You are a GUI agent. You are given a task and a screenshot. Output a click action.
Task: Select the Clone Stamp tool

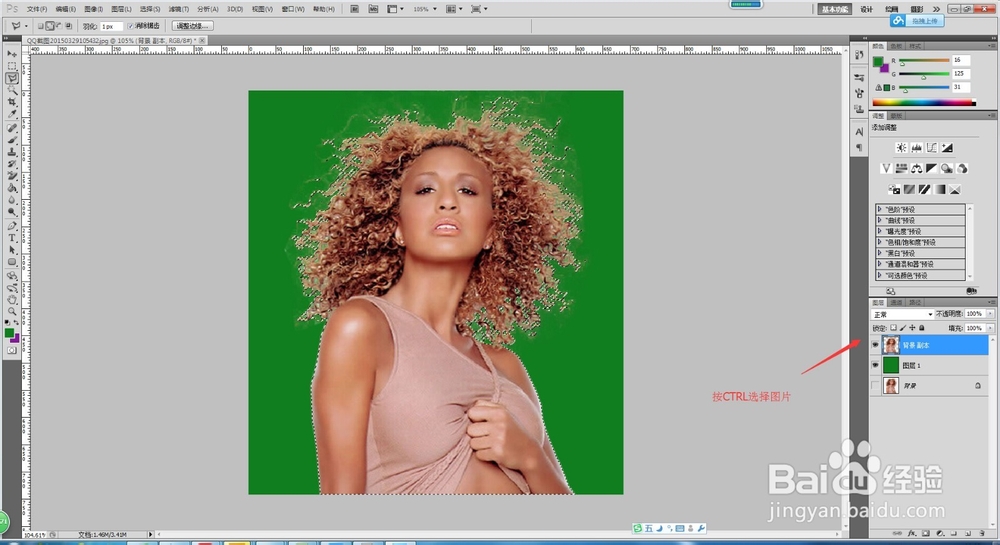click(x=11, y=152)
